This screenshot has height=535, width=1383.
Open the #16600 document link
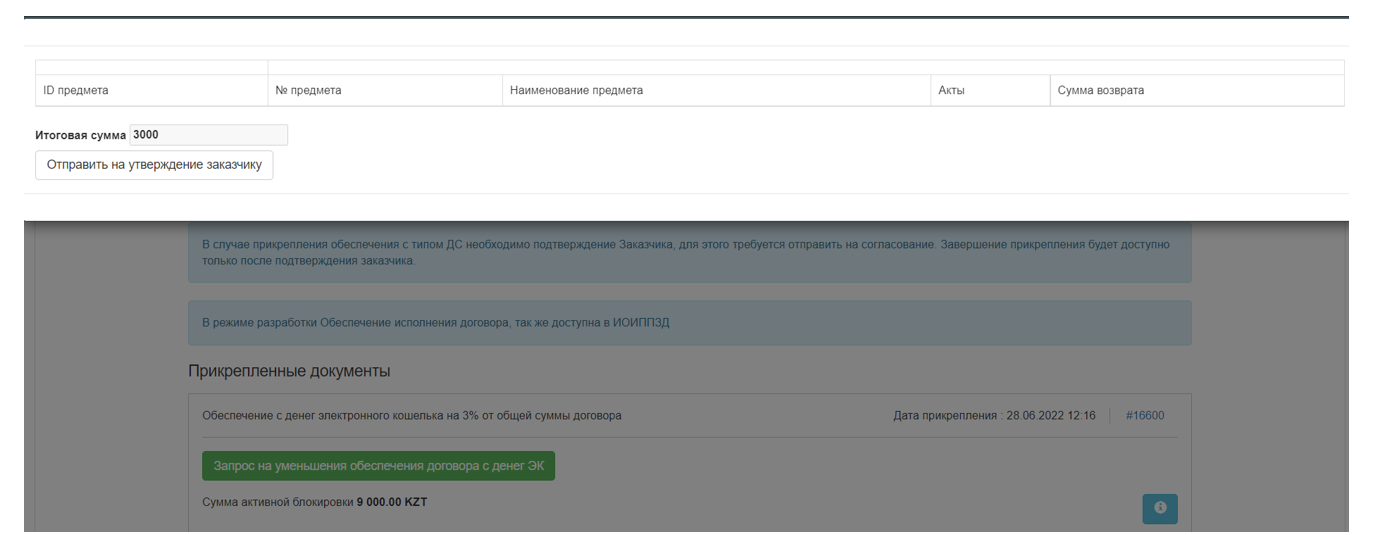click(x=1144, y=415)
